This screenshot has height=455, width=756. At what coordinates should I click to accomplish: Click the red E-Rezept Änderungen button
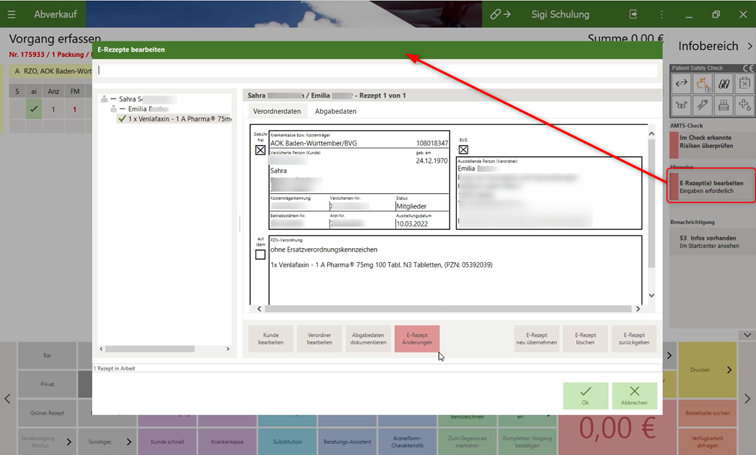coord(417,338)
